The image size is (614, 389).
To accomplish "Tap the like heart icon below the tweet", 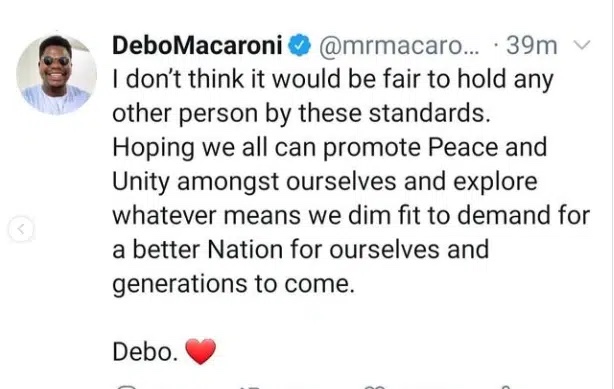I will 375,387.
